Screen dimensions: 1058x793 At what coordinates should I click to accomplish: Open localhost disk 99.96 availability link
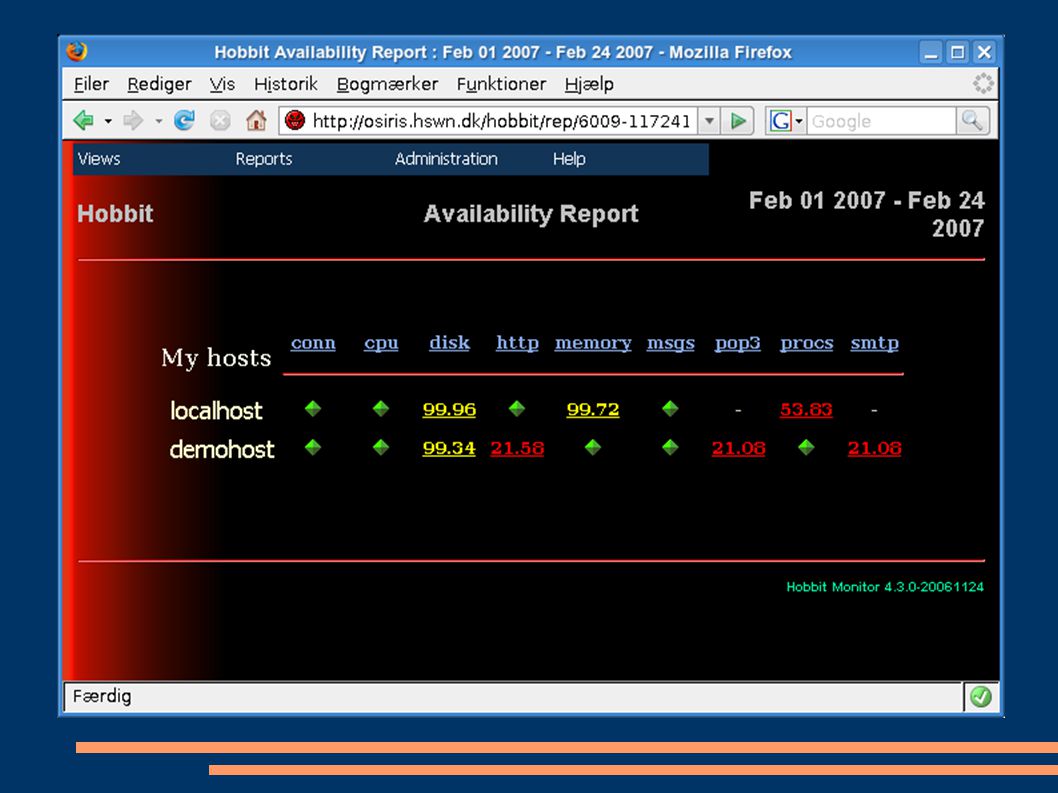point(449,410)
